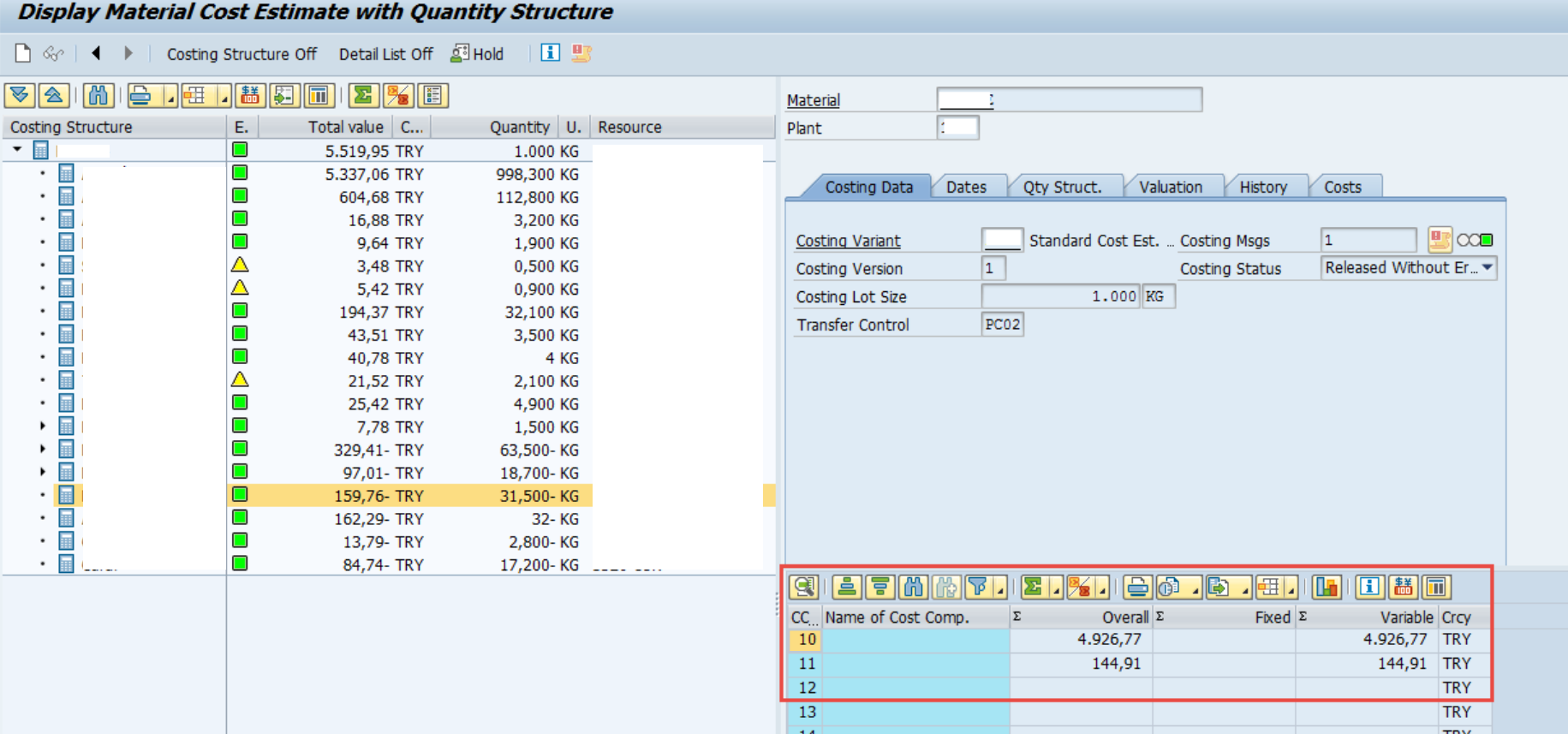Click binoculars find icon in cost component toolbar

click(x=913, y=587)
